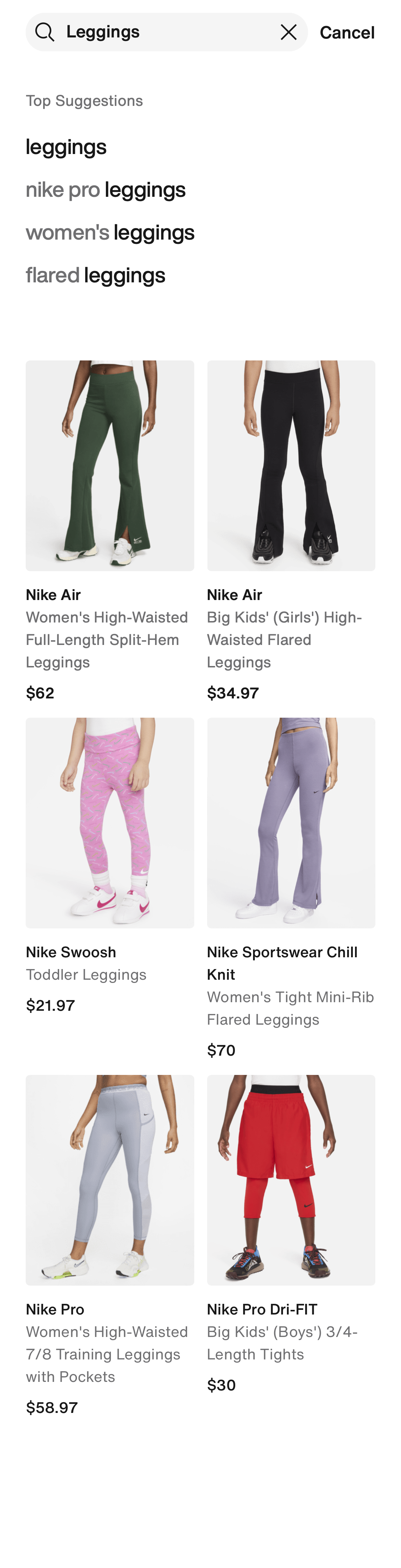Tap Big Kids' High-Waisted Flared Leggings description
Screen dimensions: 401x1568
[284, 640]
